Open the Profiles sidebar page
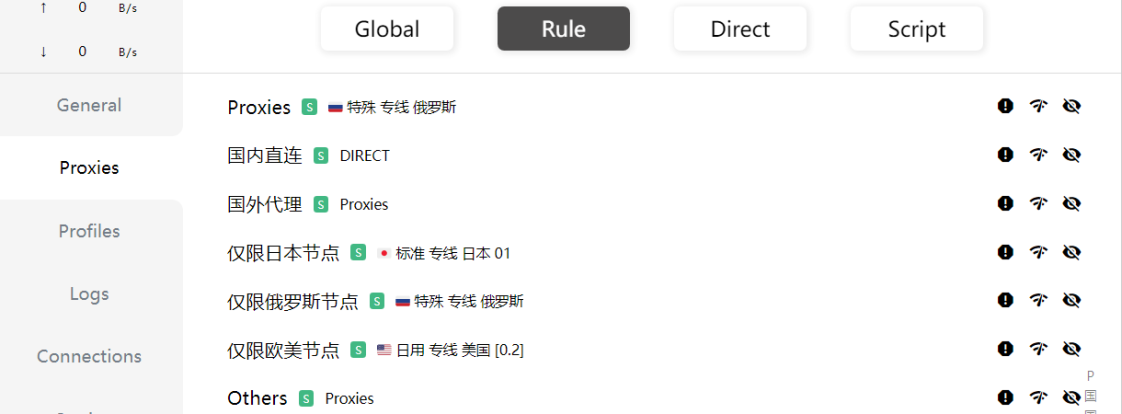 click(89, 231)
